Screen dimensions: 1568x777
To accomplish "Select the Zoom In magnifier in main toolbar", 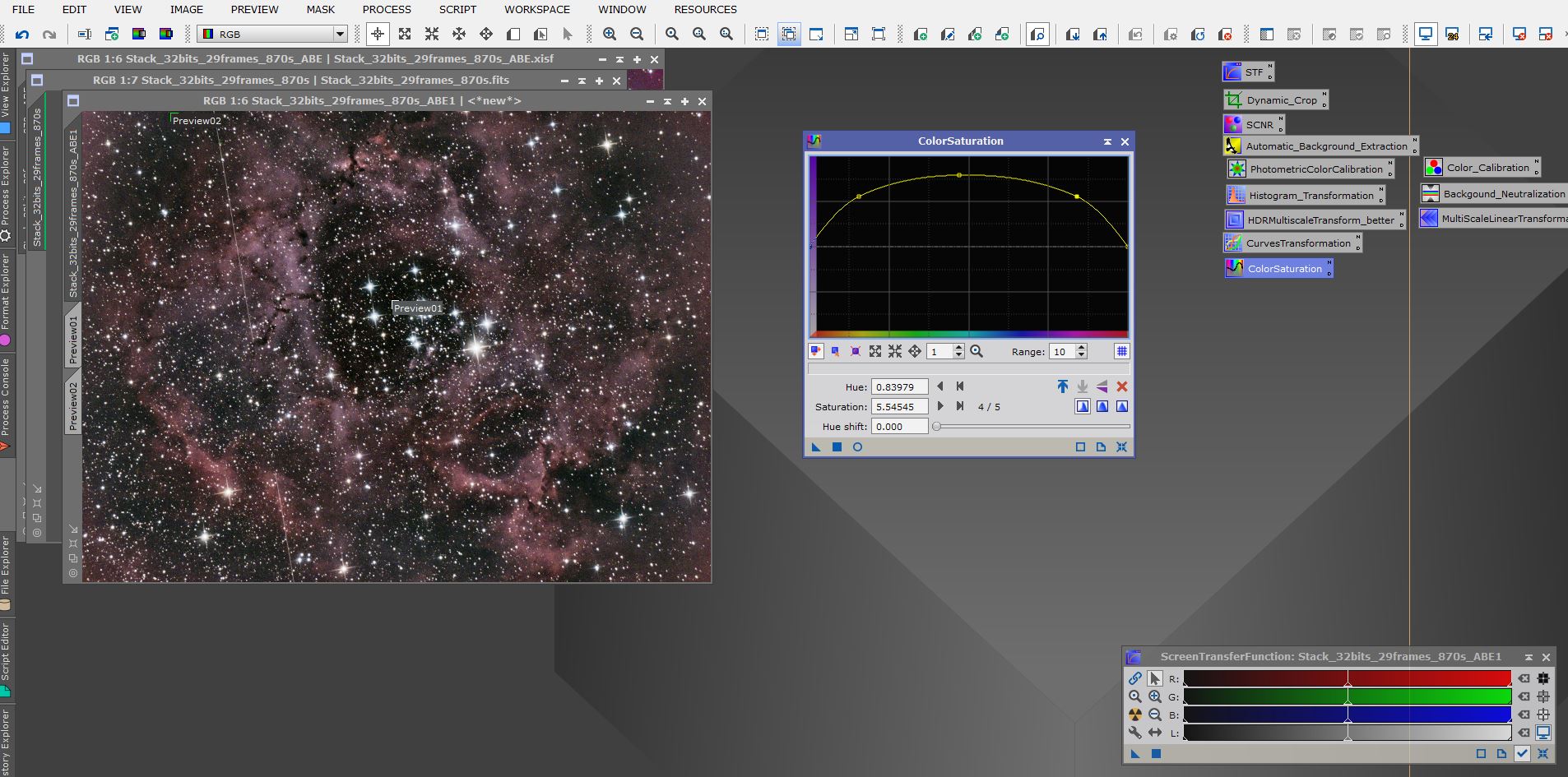I will coord(610,34).
